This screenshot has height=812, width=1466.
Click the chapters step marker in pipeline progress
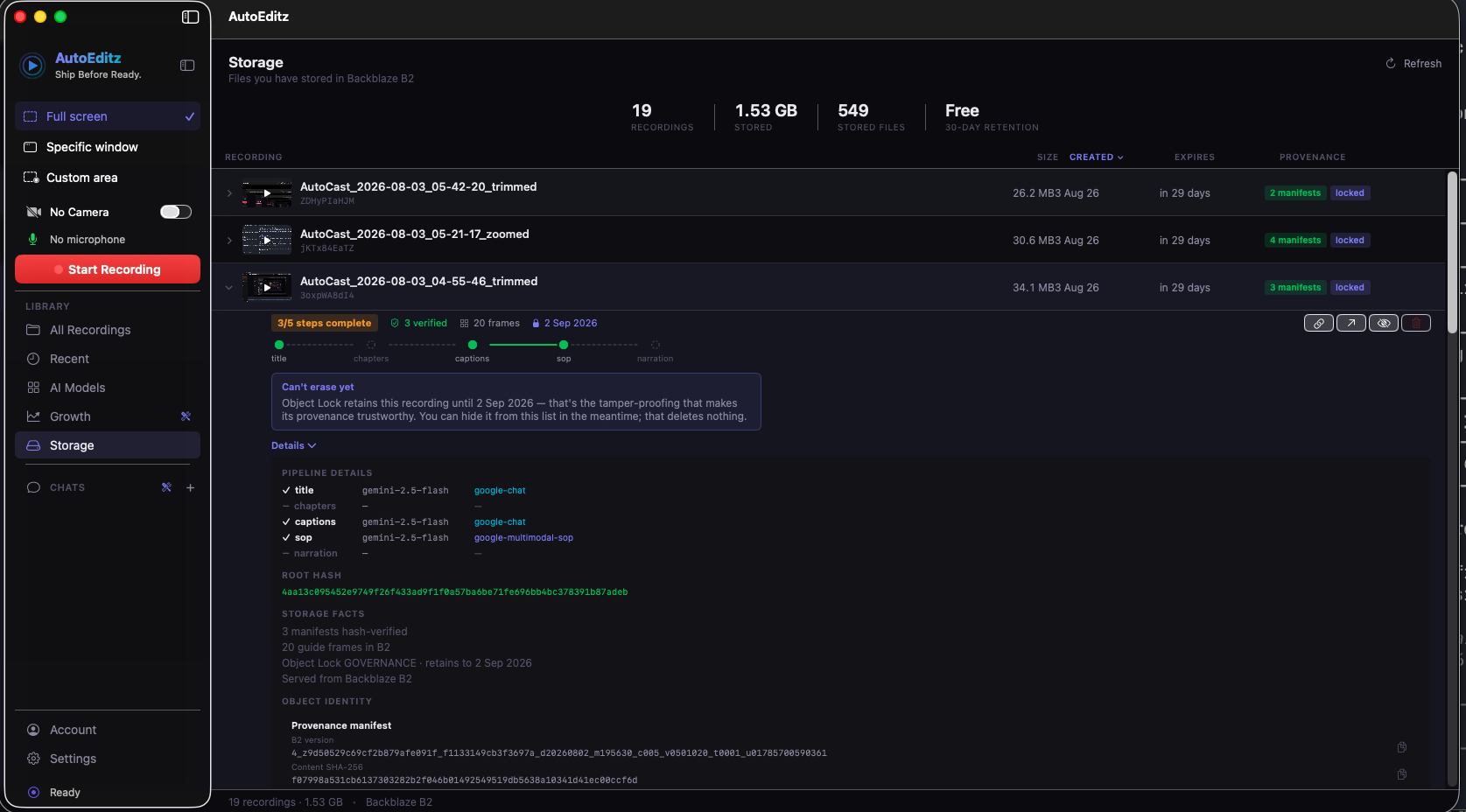coord(371,345)
